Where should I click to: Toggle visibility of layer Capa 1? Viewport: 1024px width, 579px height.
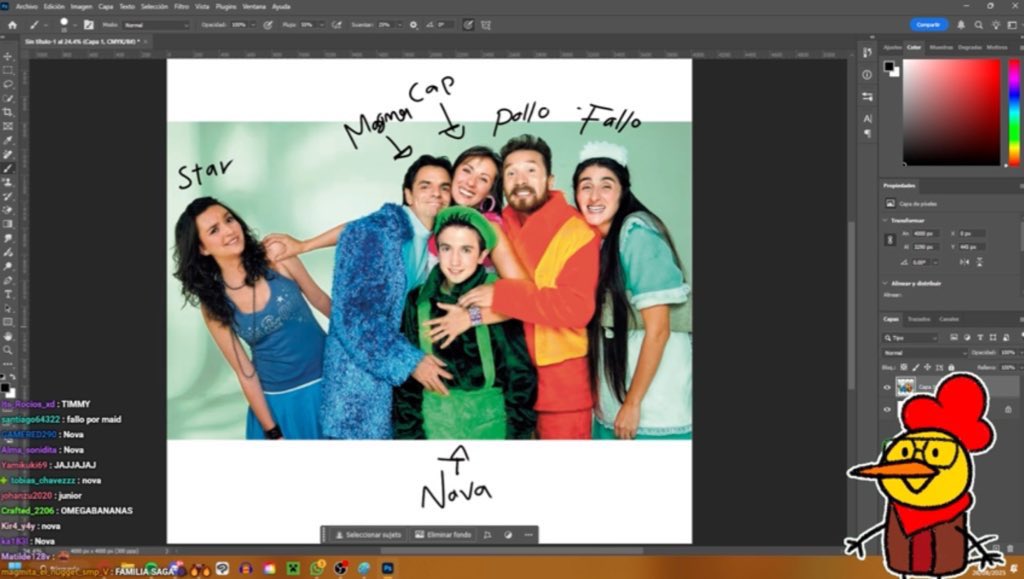click(x=887, y=387)
